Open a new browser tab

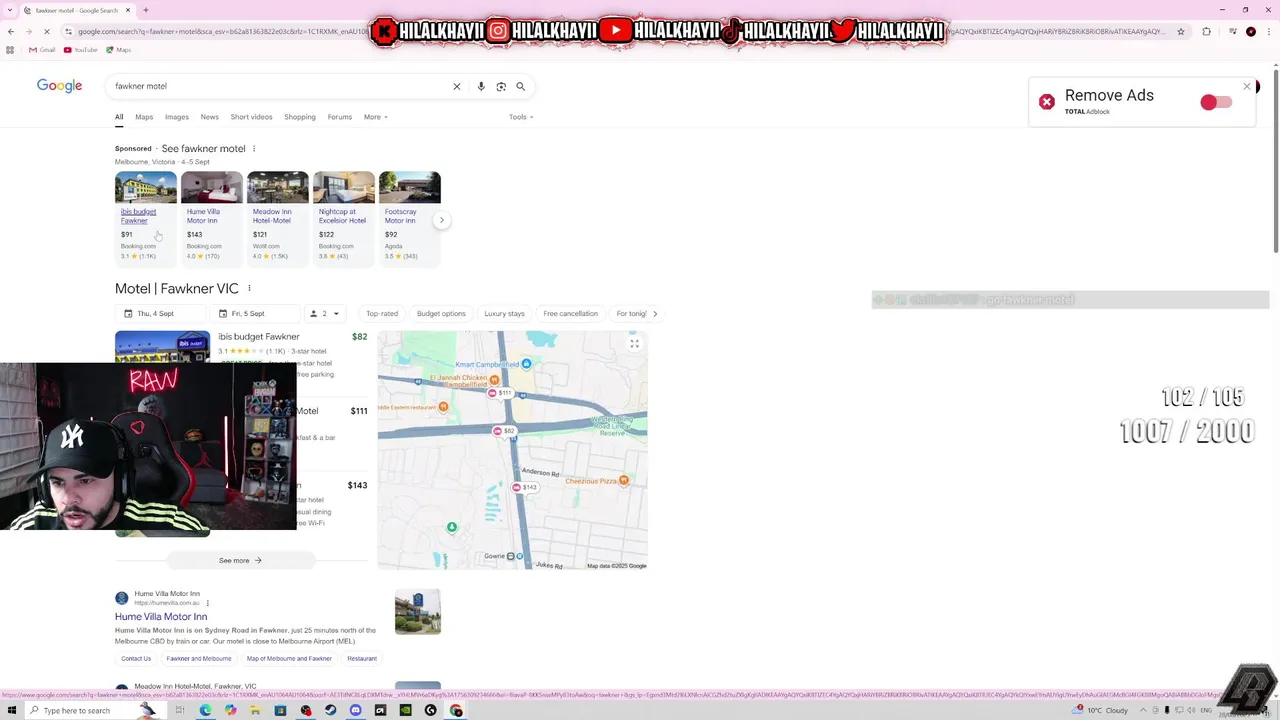146,10
